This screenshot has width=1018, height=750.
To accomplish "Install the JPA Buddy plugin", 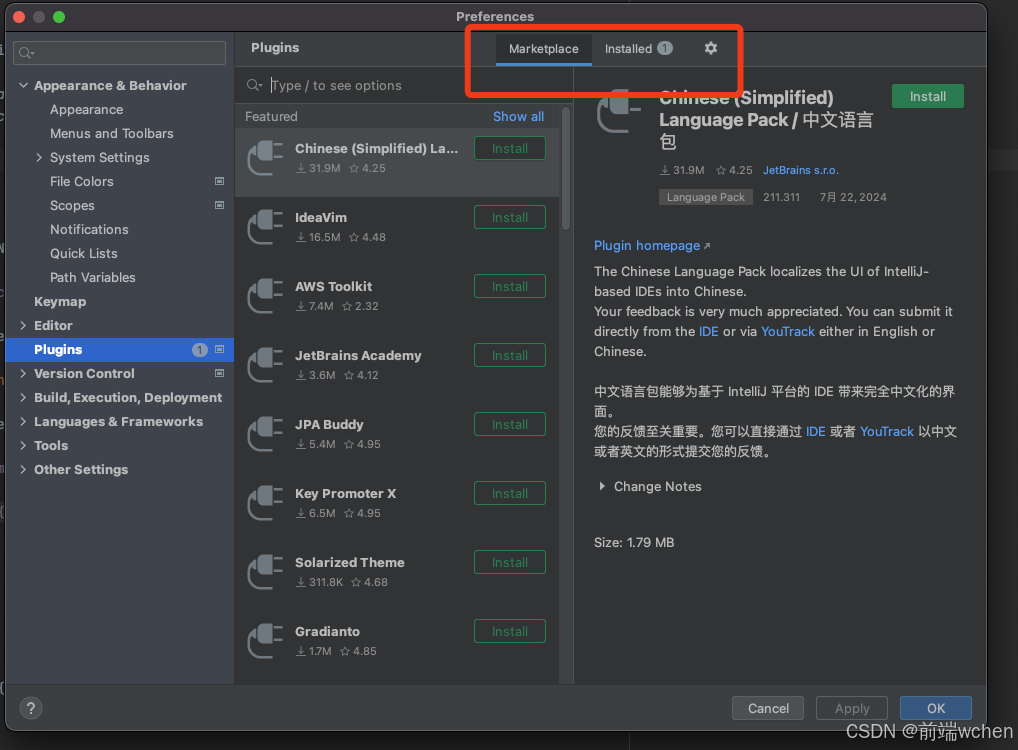I will (x=510, y=424).
